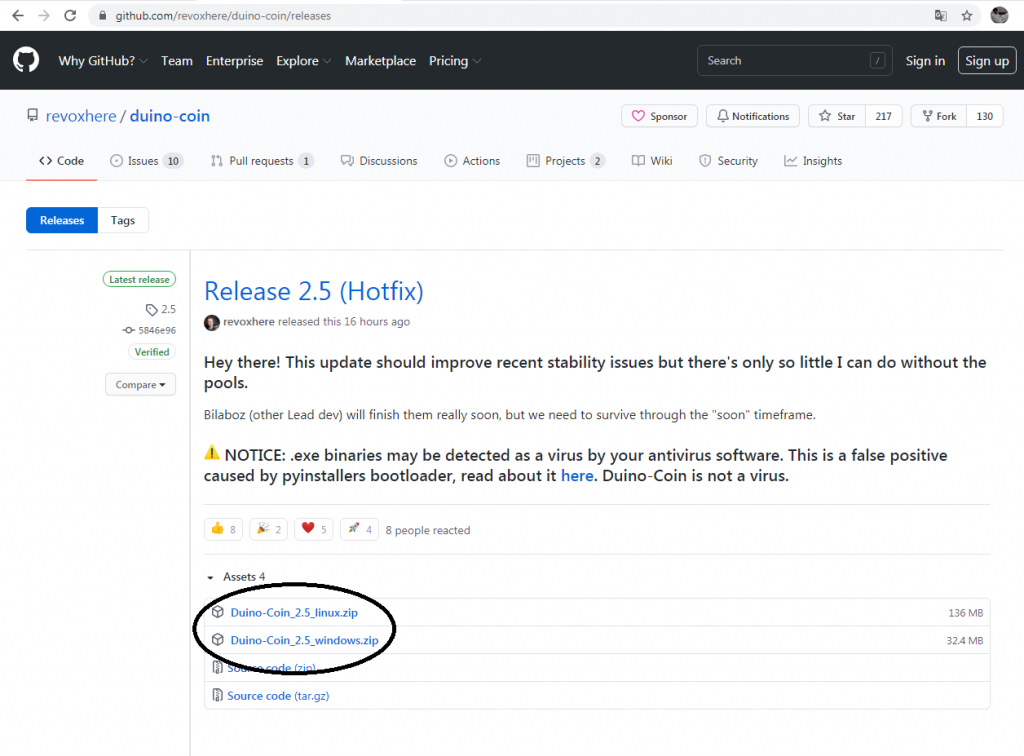The image size is (1024, 756).
Task: Click the browser address bar URL
Action: click(223, 16)
